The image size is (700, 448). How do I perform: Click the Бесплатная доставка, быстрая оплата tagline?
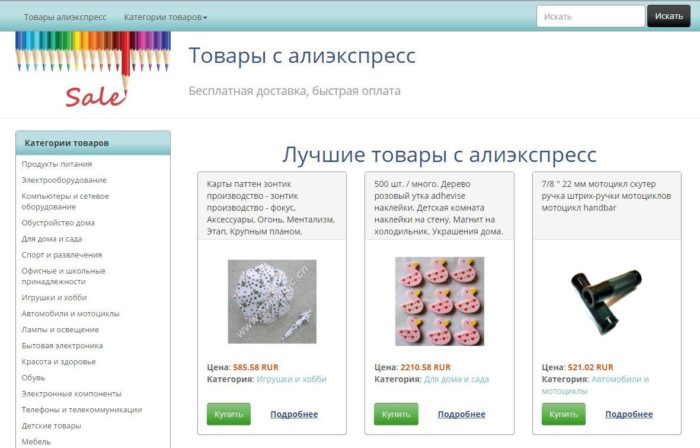(x=295, y=91)
